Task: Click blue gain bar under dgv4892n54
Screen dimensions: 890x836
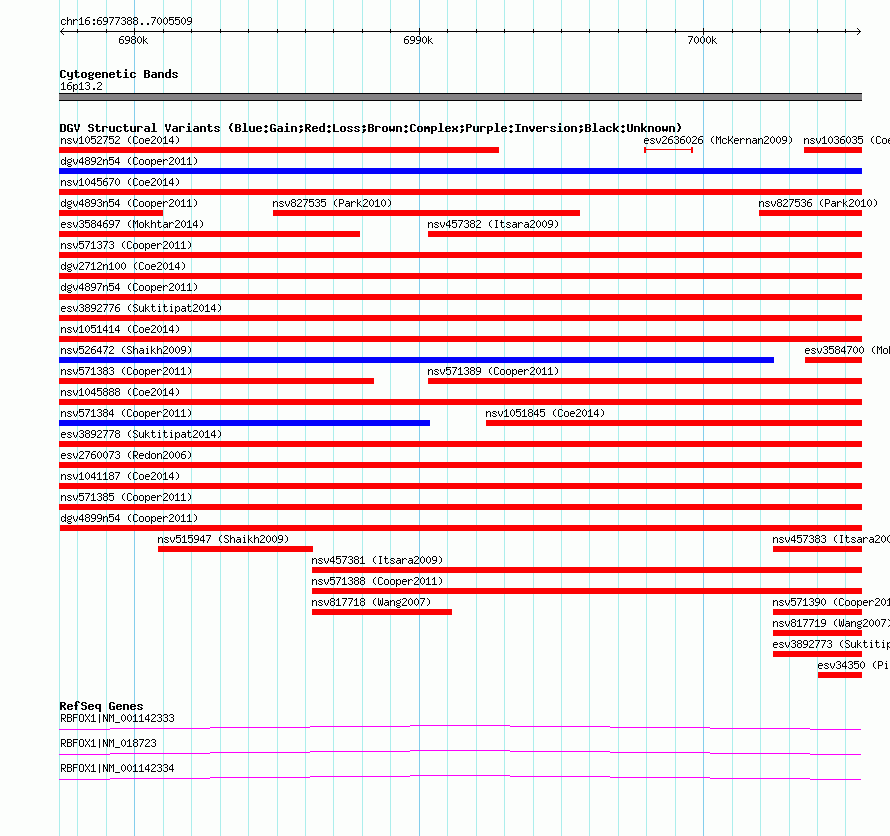Action: point(460,171)
